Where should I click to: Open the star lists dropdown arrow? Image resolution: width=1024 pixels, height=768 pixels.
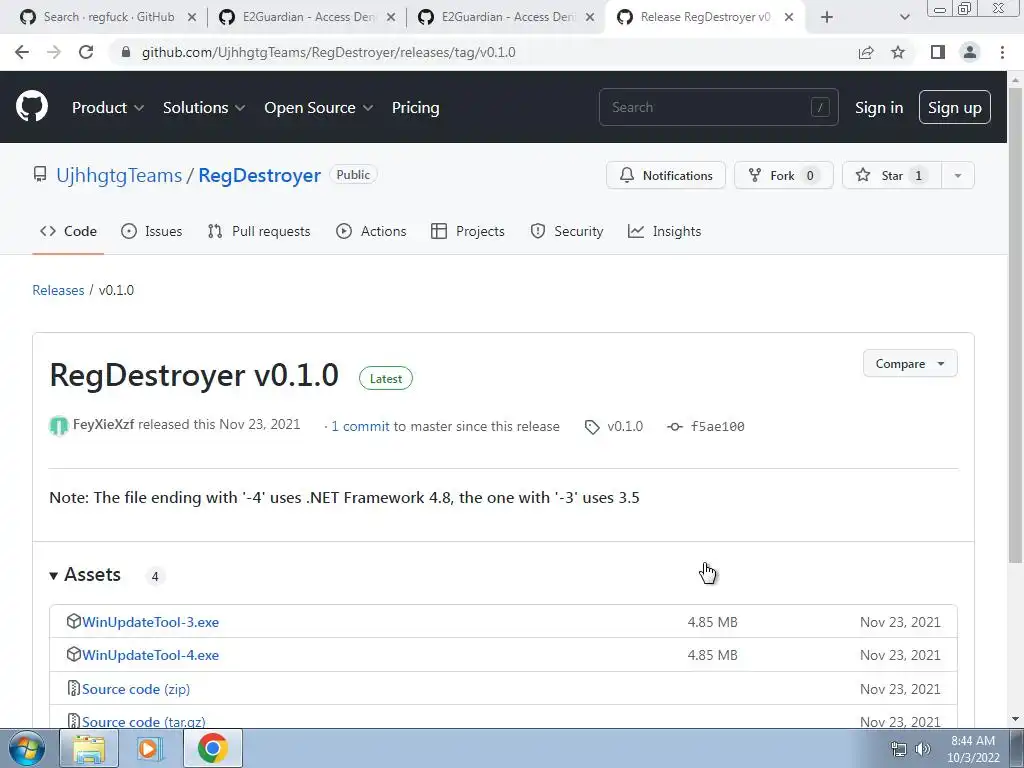958,175
